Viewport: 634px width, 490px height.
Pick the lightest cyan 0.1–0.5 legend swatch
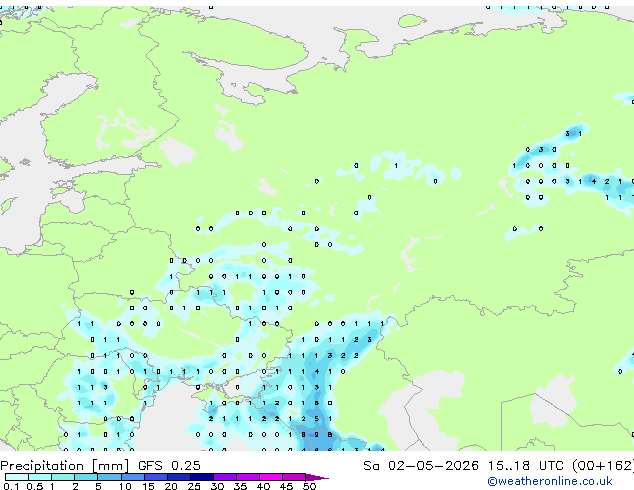pos(17,477)
